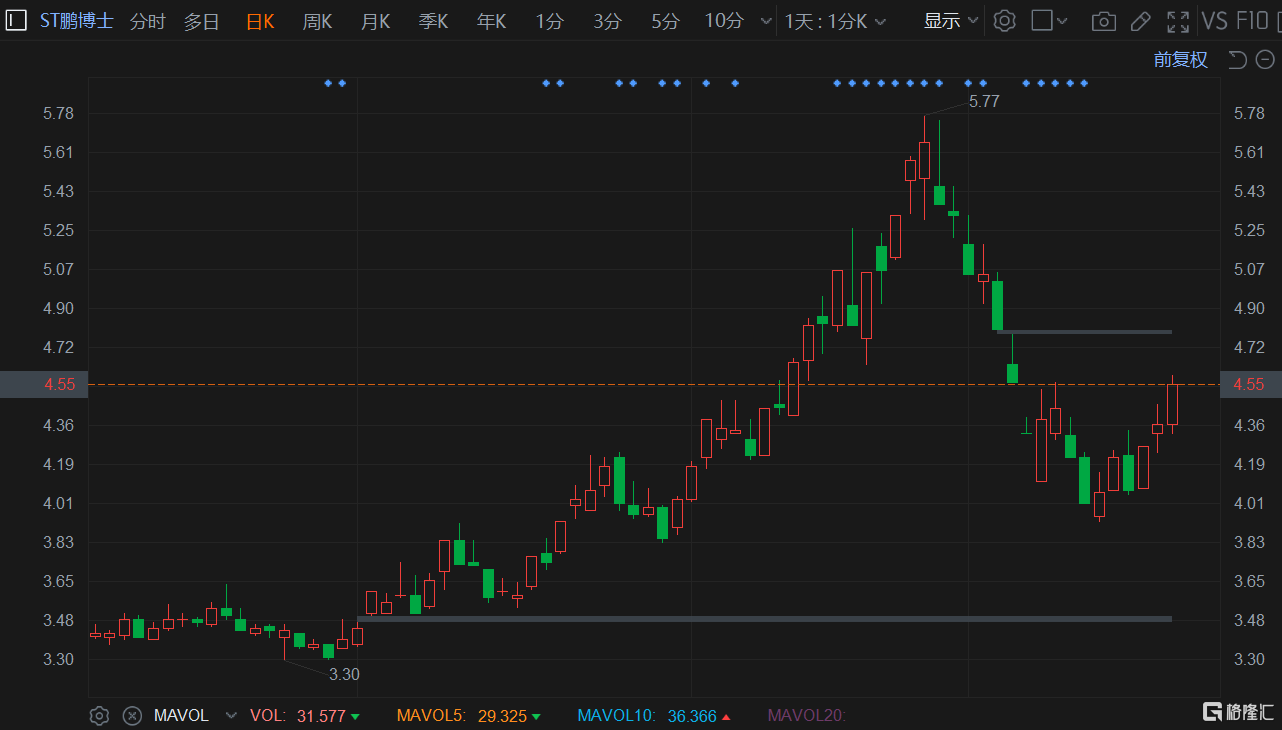Switch to 5分 five-minute chart
Screen dimensions: 1282x730
[665, 21]
